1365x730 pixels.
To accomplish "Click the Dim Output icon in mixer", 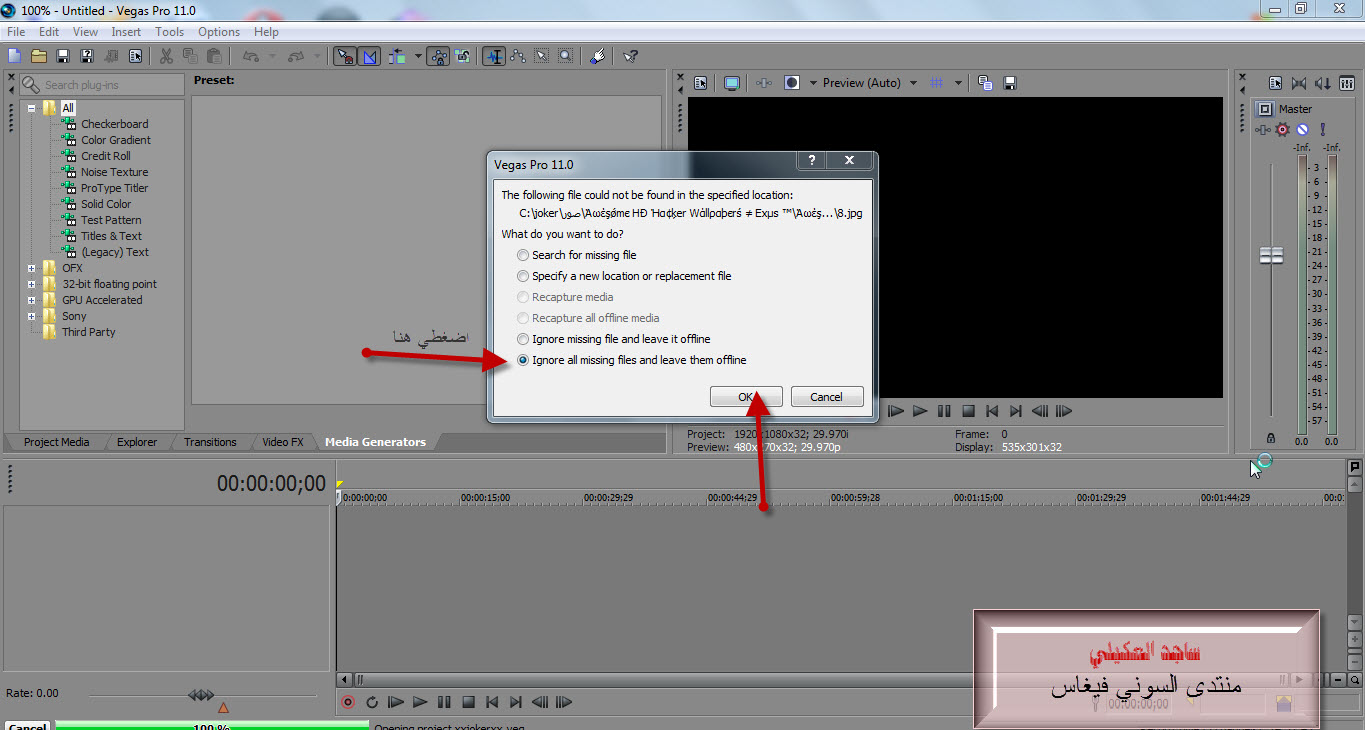I will click(x=1323, y=83).
